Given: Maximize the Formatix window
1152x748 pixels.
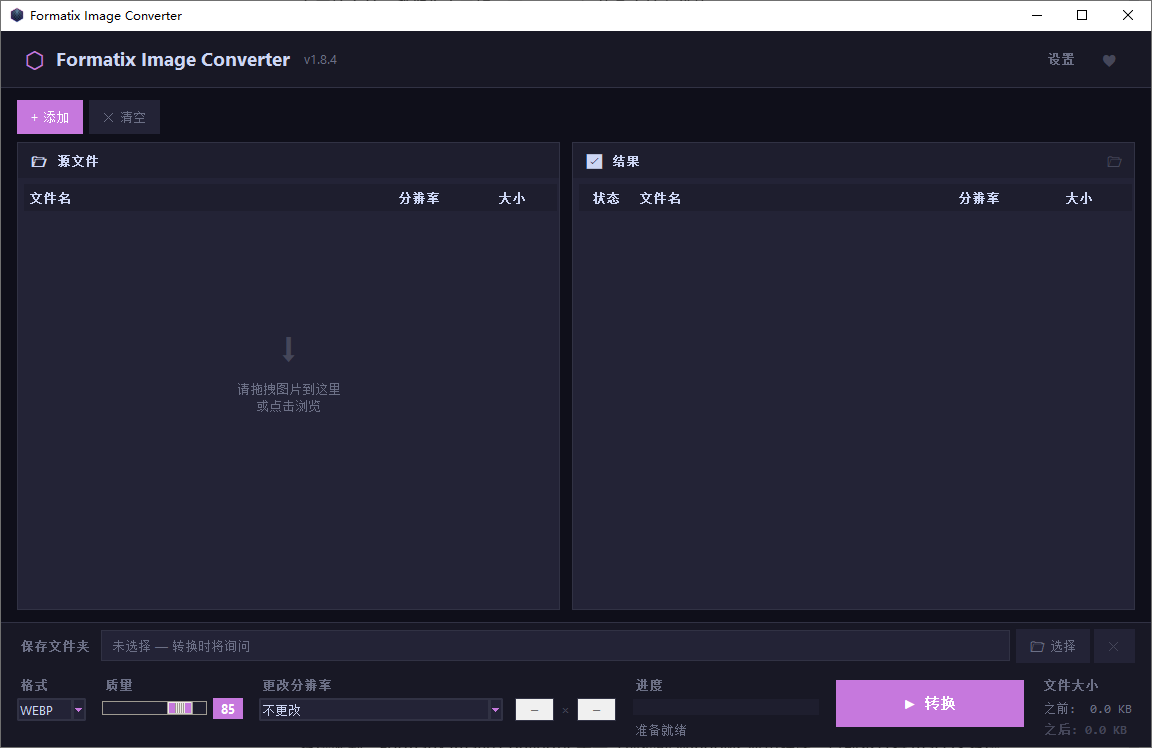Looking at the screenshot, I should point(1081,15).
